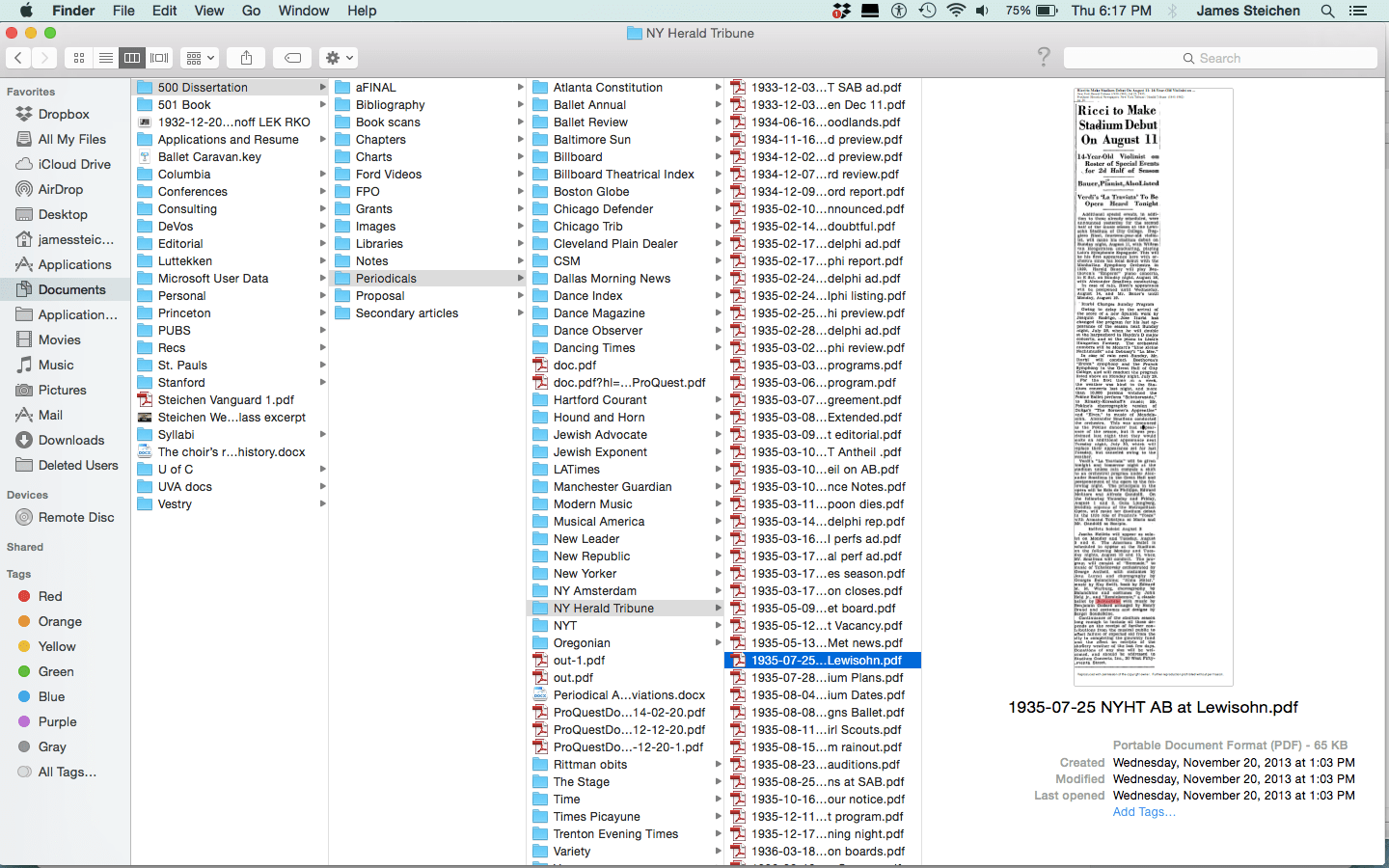
Task: Expand the Chapters folder arrow
Action: [521, 140]
